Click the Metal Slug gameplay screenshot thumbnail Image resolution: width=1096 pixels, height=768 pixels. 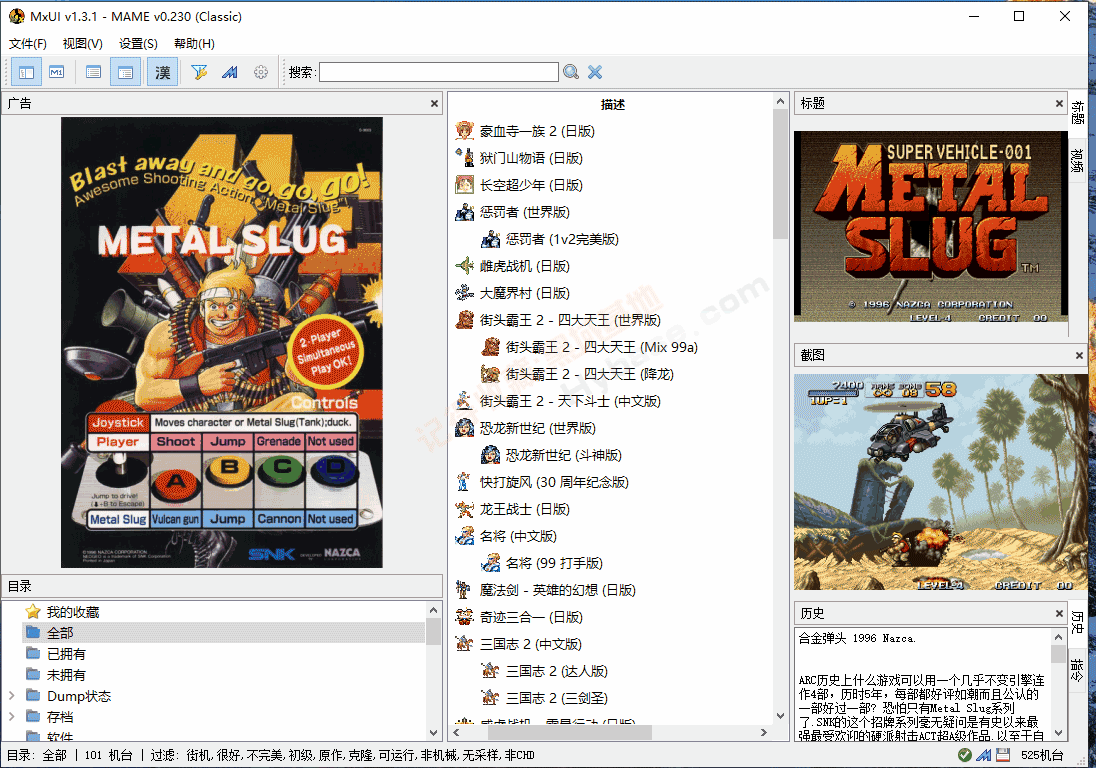[x=940, y=482]
